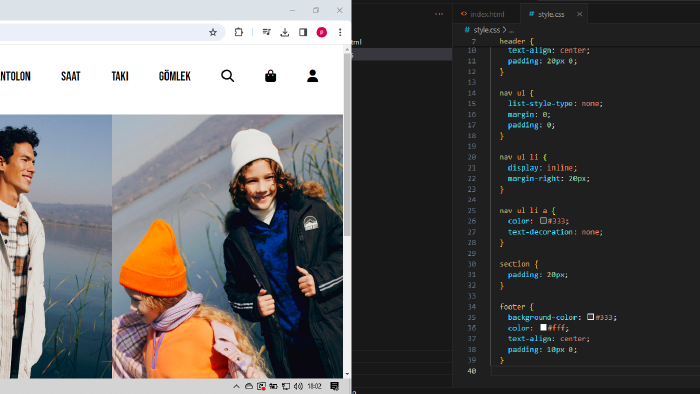Screen dimensions: 700x394
Task: Open the network tray icon
Action: (x=285, y=386)
